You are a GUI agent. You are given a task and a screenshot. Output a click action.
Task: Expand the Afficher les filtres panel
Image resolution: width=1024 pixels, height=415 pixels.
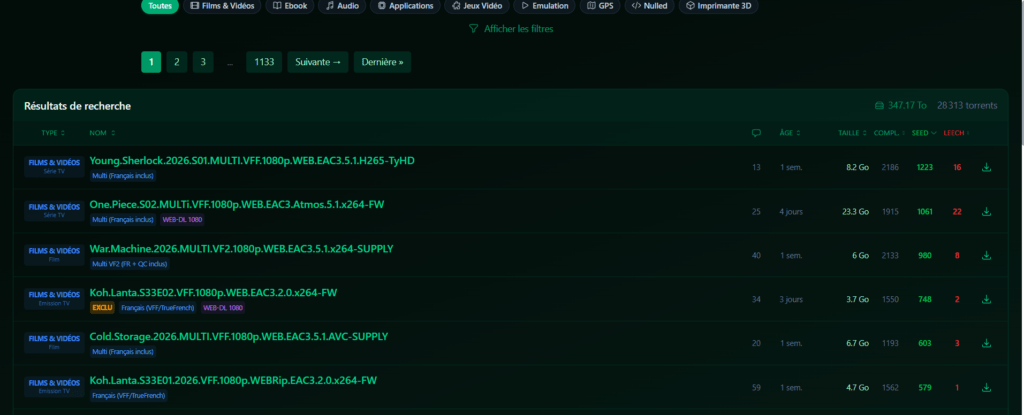[511, 29]
